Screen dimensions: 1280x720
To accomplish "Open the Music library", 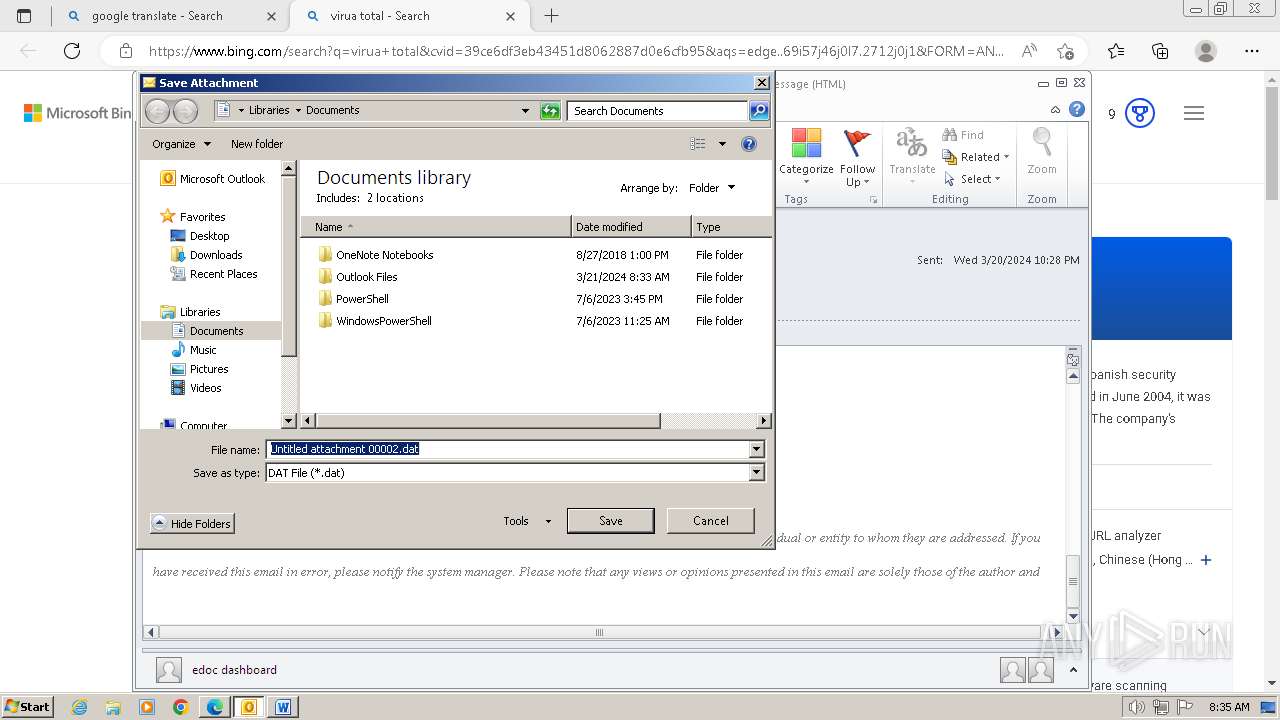I will [x=203, y=350].
